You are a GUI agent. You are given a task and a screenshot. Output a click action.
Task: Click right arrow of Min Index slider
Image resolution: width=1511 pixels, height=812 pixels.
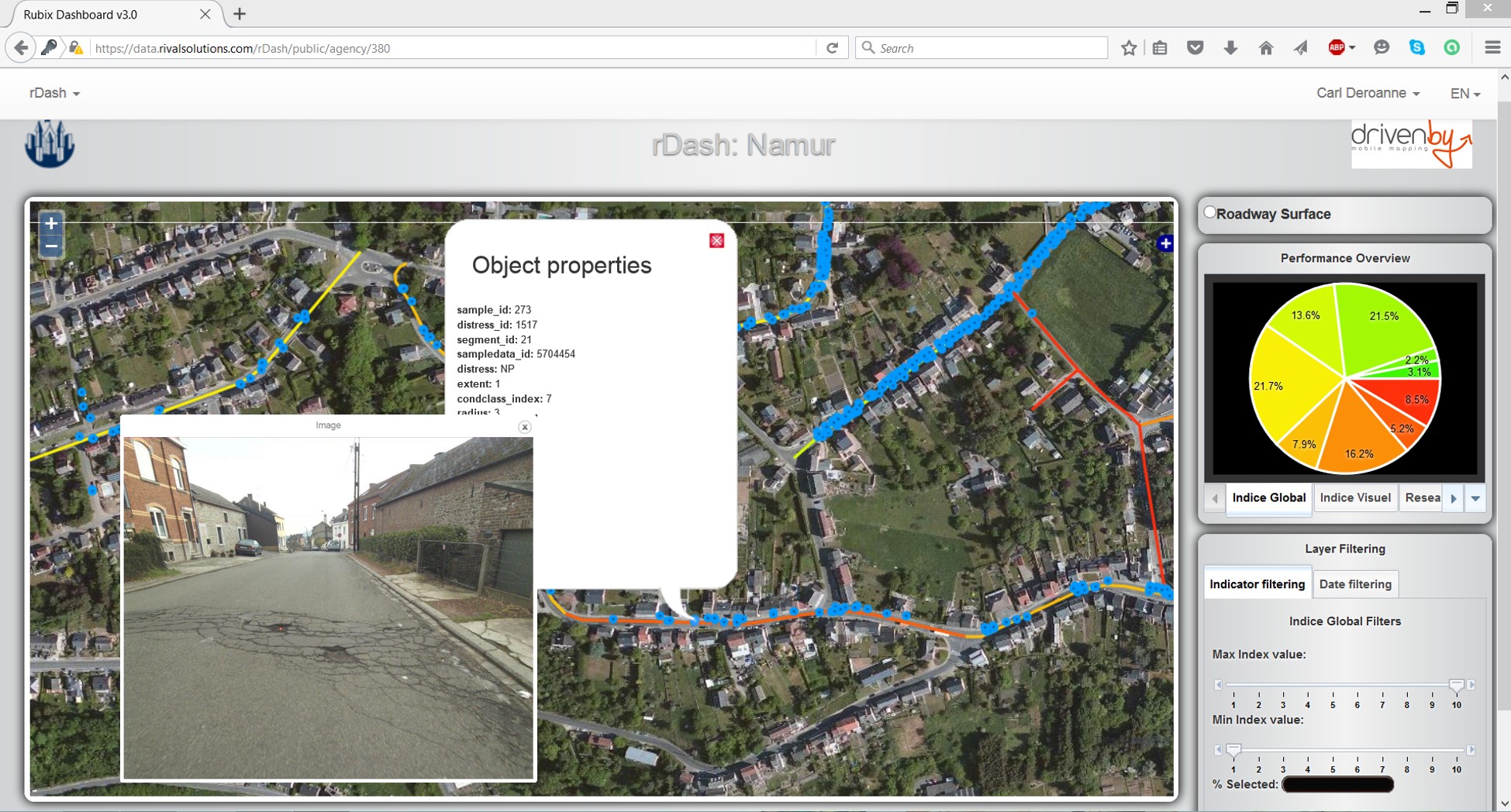(x=1471, y=750)
